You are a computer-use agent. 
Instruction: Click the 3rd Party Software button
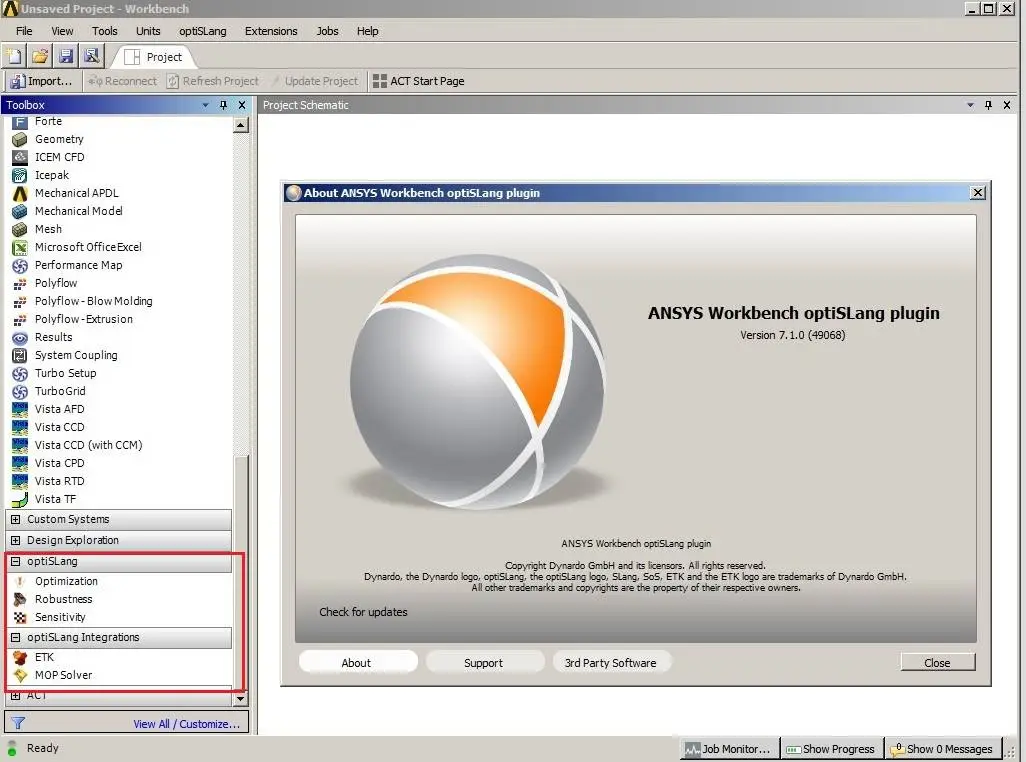coord(611,663)
